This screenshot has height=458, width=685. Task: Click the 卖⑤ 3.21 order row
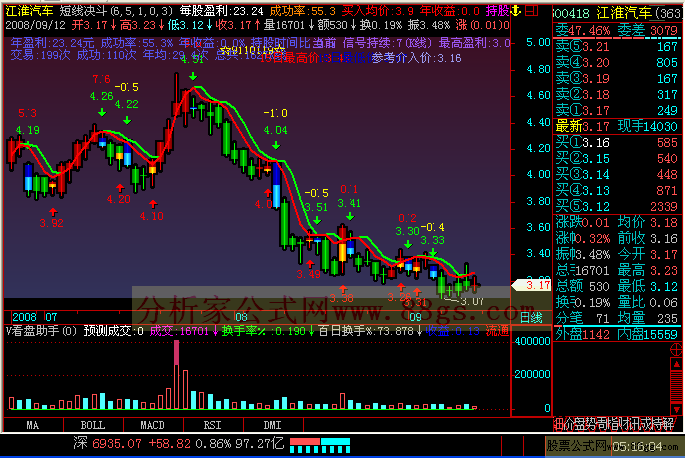click(616, 47)
